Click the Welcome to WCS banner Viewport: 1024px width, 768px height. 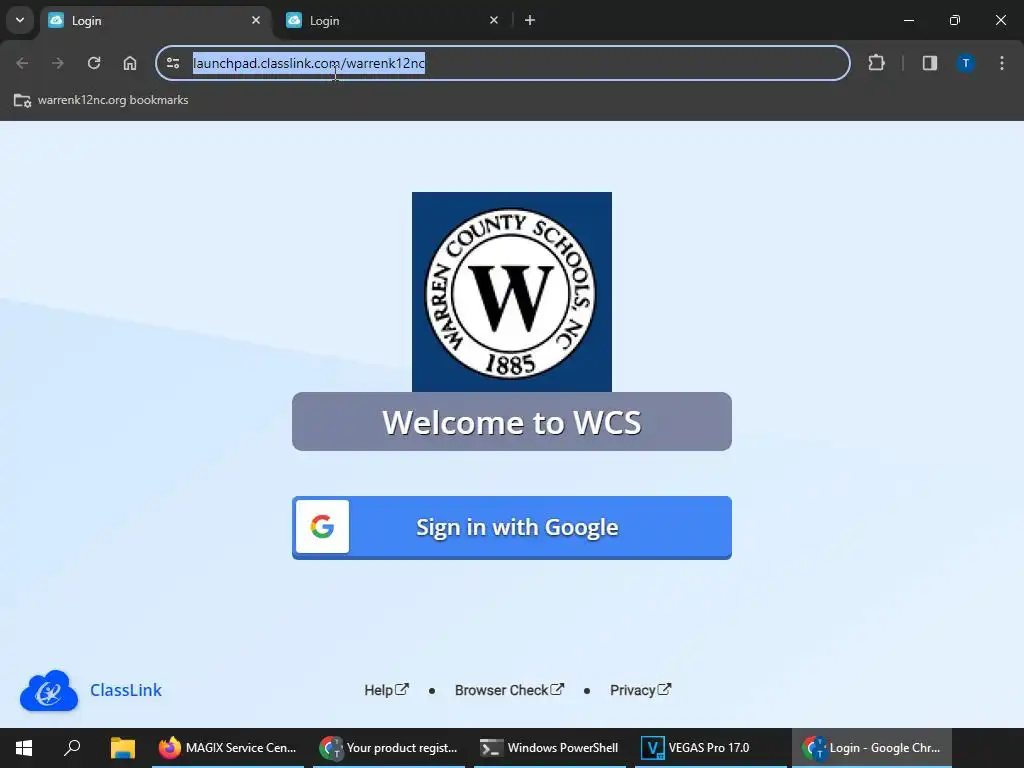coord(511,421)
